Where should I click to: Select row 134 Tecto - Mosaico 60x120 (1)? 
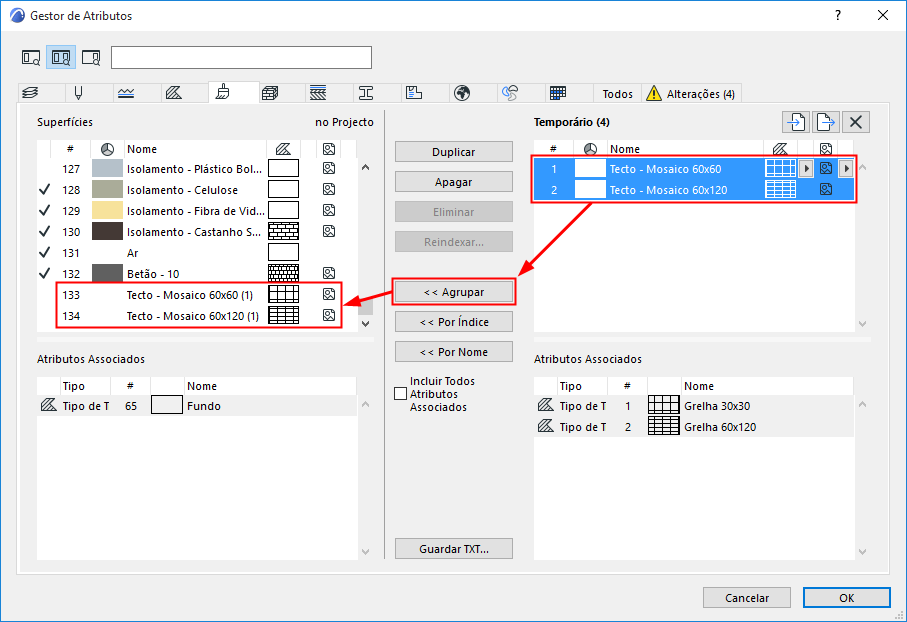198,316
